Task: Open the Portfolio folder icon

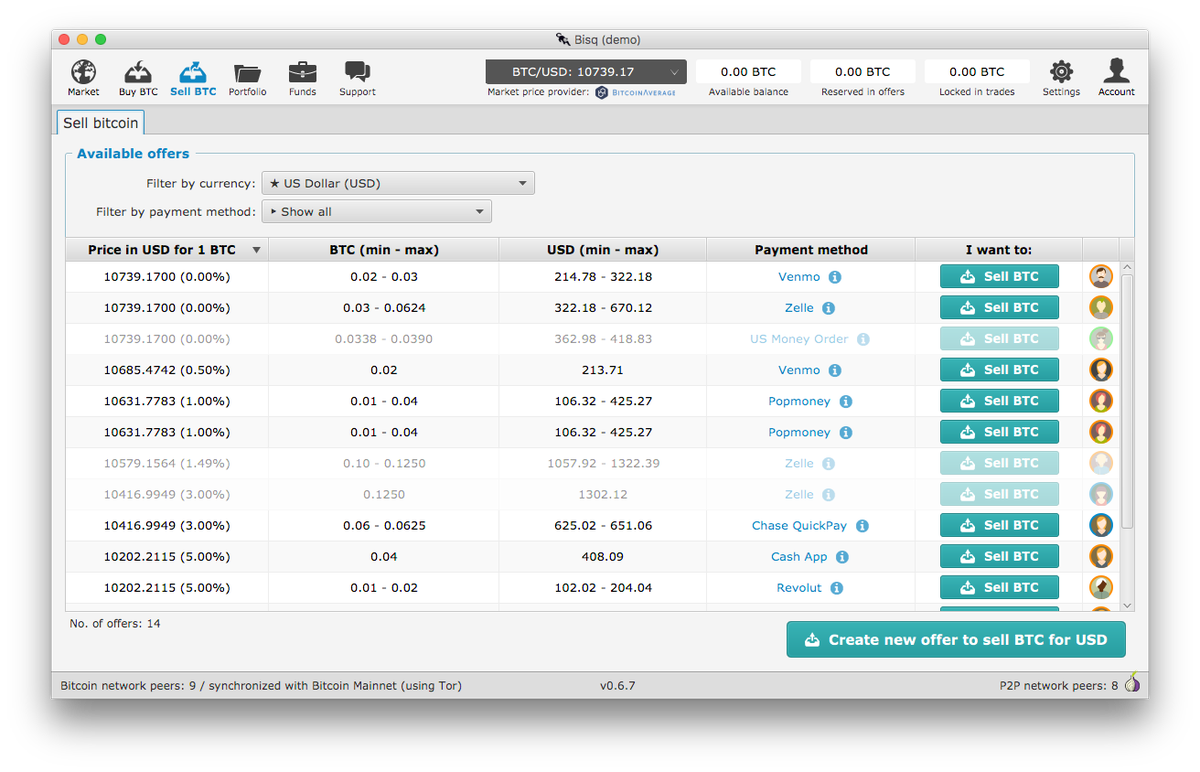Action: [x=247, y=73]
